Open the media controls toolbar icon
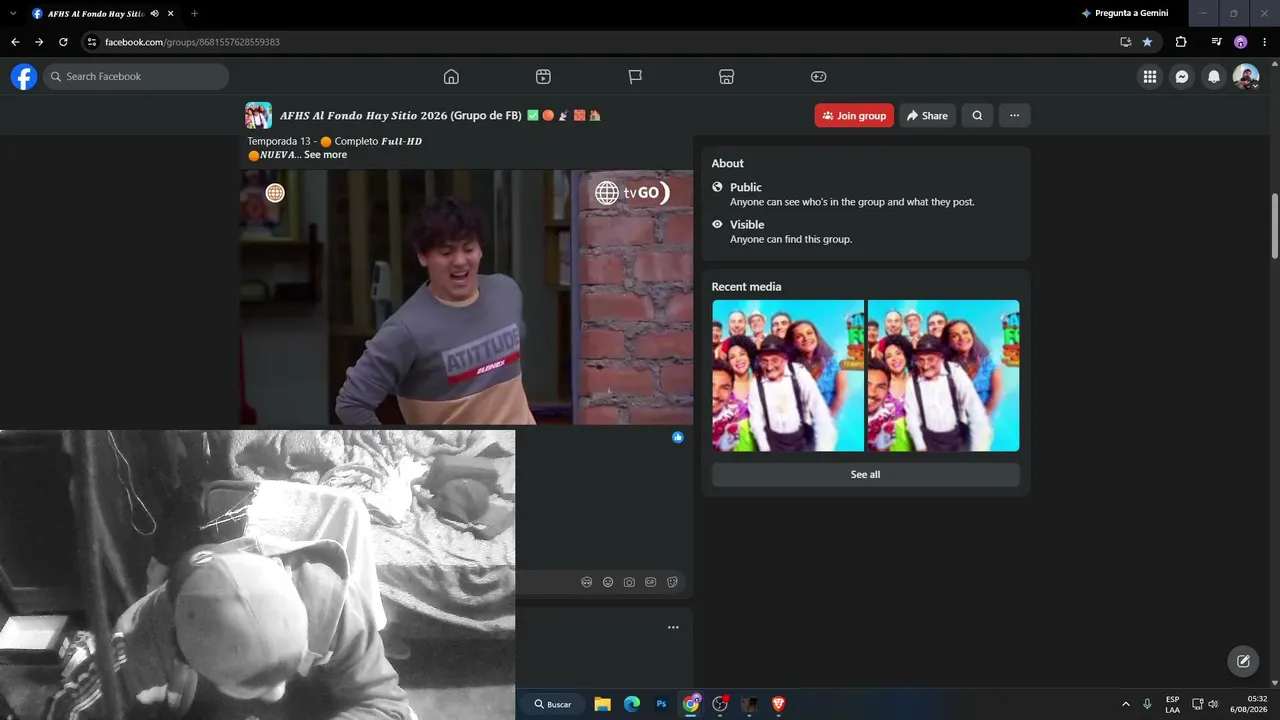This screenshot has height=720, width=1280. [x=1216, y=42]
